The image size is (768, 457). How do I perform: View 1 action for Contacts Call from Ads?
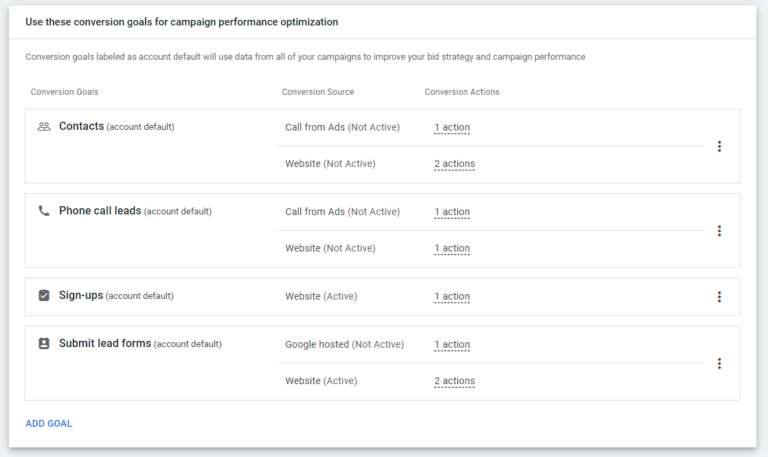coord(452,128)
